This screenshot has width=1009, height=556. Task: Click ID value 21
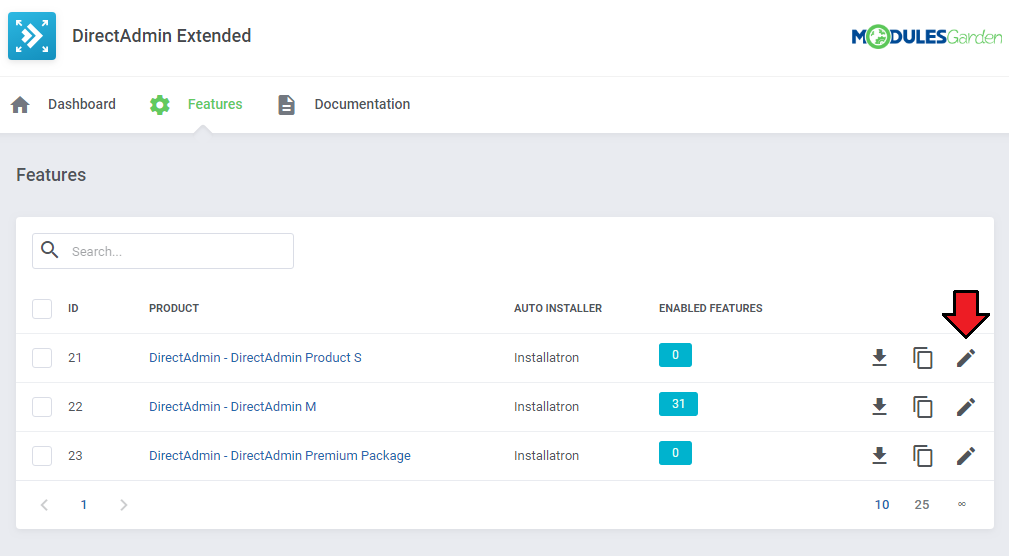point(75,358)
